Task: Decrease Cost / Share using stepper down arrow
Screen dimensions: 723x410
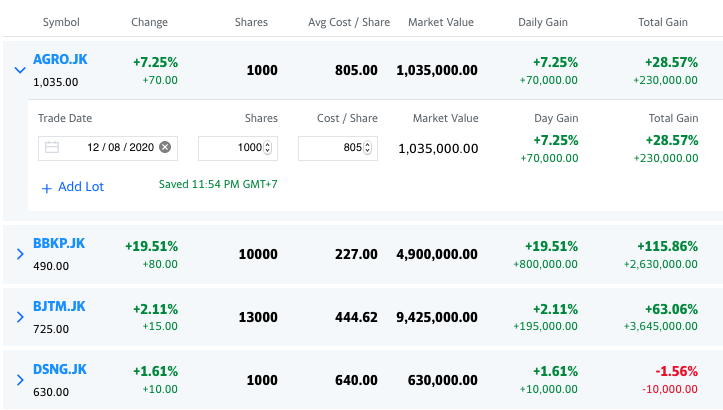Action: click(367, 152)
